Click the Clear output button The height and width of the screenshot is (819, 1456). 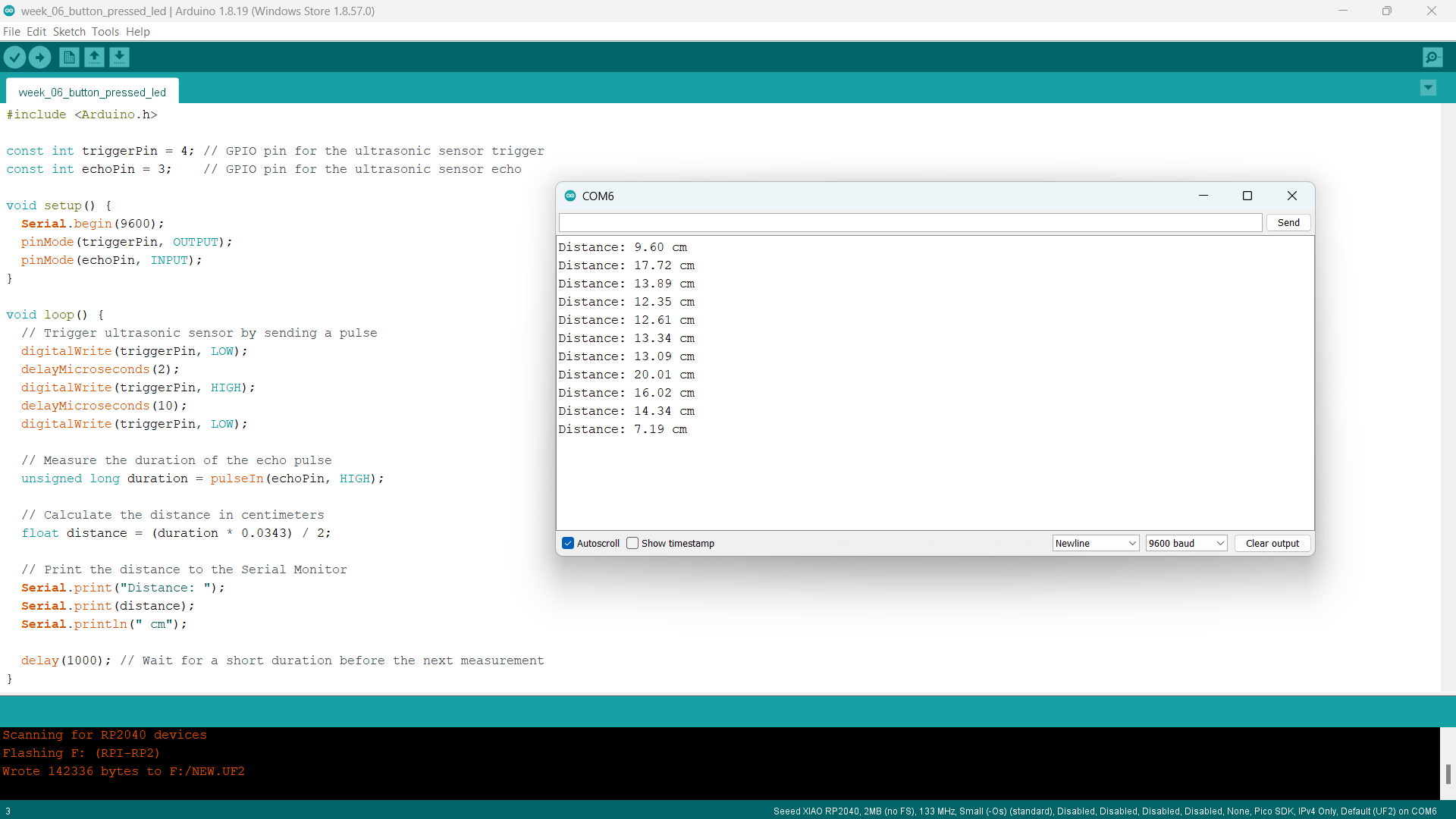pyautogui.click(x=1272, y=543)
